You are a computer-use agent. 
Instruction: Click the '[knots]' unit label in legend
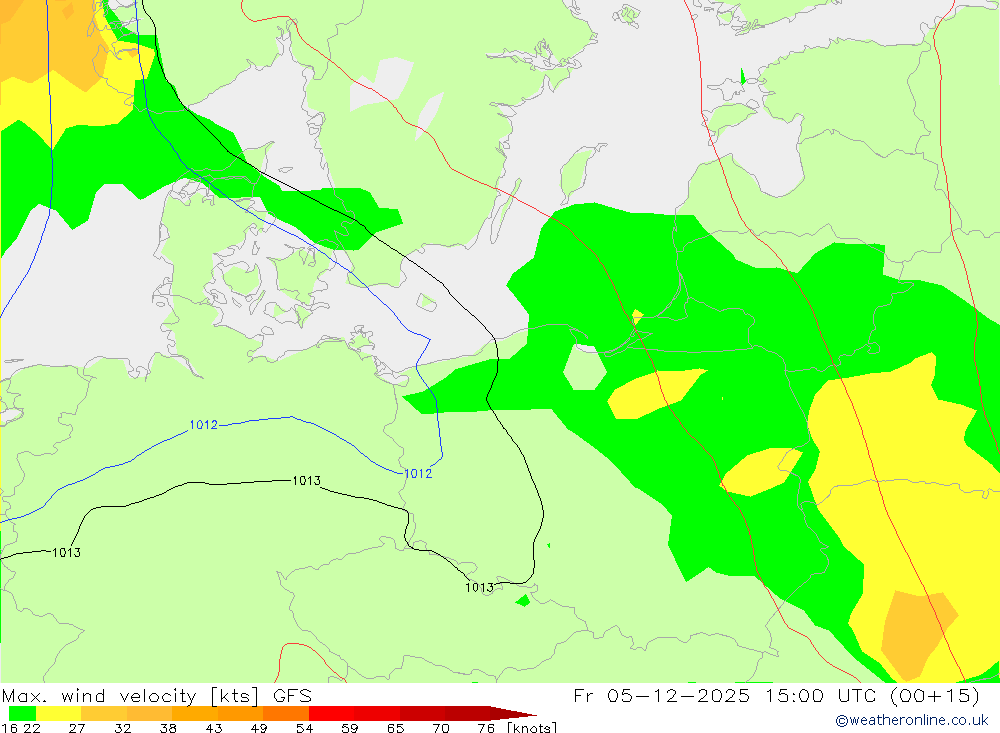click(x=532, y=727)
